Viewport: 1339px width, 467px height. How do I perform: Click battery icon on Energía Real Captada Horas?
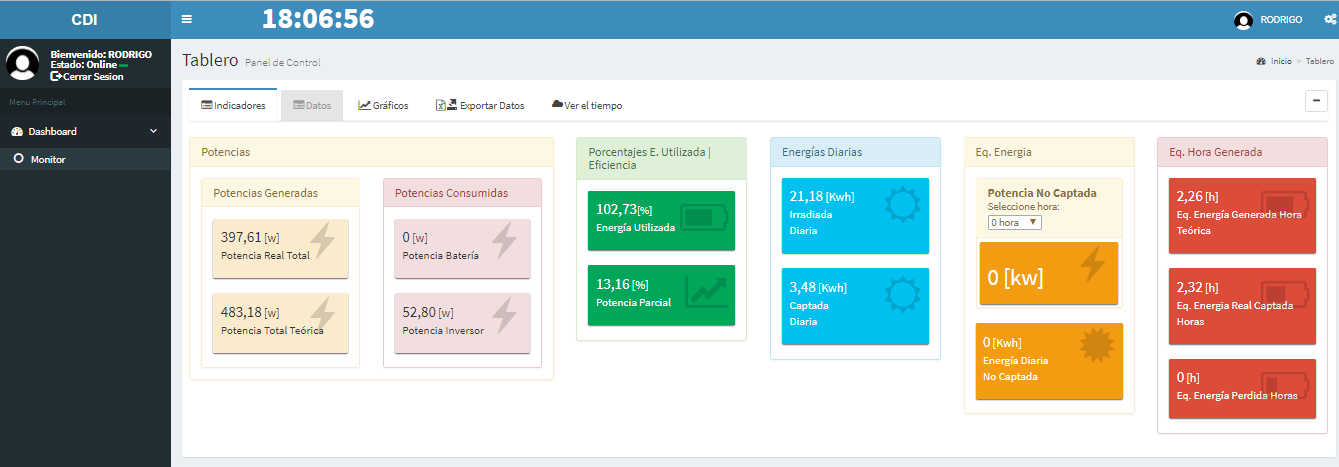1284,294
